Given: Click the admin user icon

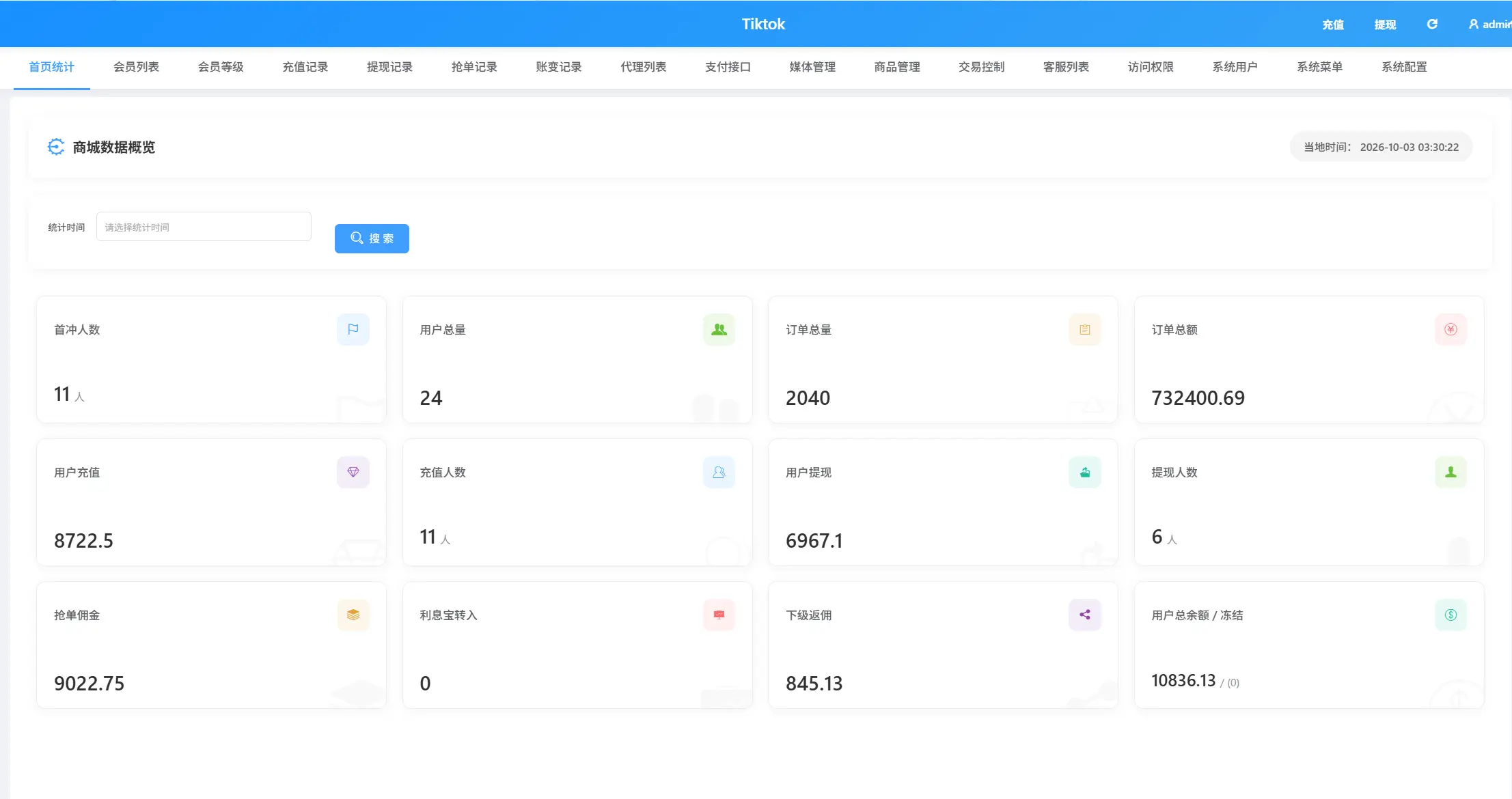Looking at the screenshot, I should pyautogui.click(x=1474, y=24).
